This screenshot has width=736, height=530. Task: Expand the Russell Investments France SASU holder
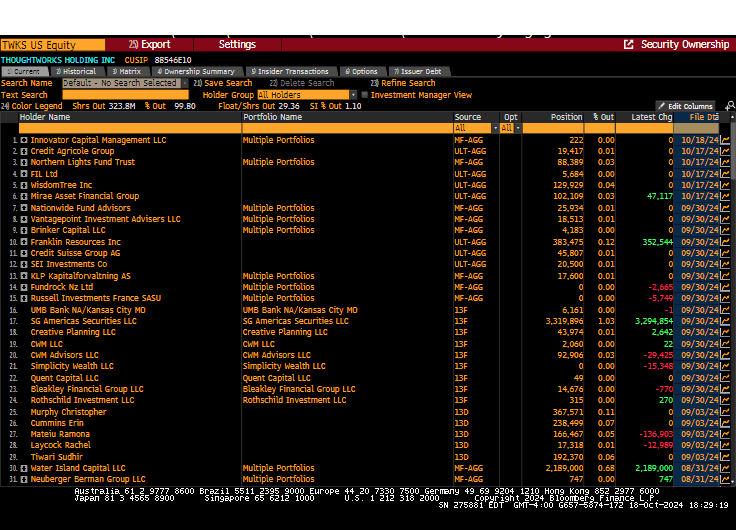[24, 299]
